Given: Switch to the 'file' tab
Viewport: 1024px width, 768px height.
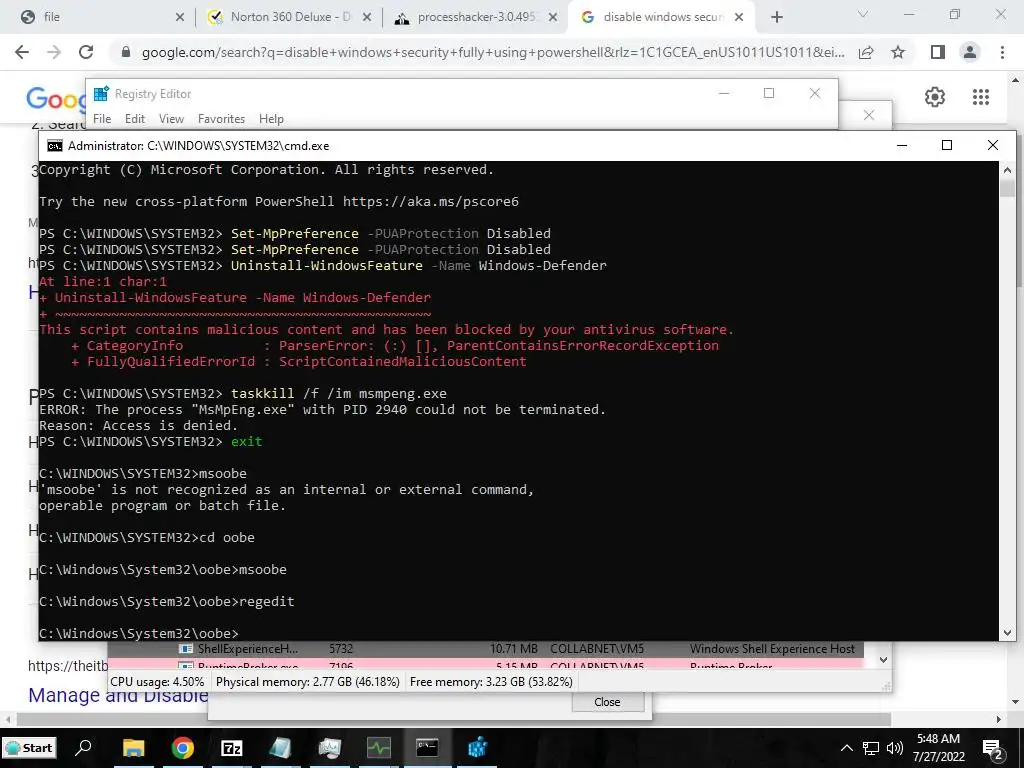Looking at the screenshot, I should click(x=98, y=17).
